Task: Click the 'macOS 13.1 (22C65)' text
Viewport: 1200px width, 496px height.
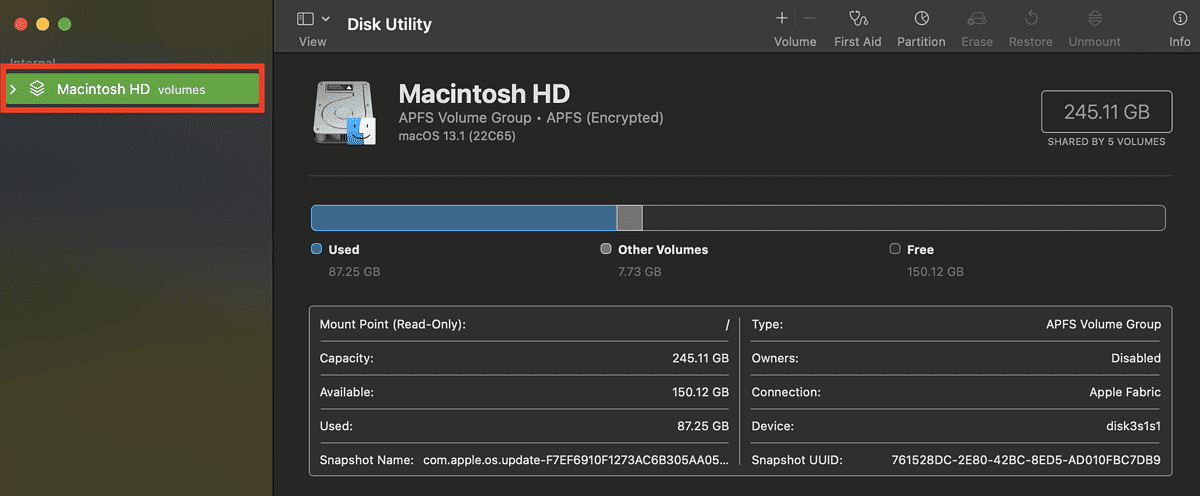Action: [x=457, y=136]
